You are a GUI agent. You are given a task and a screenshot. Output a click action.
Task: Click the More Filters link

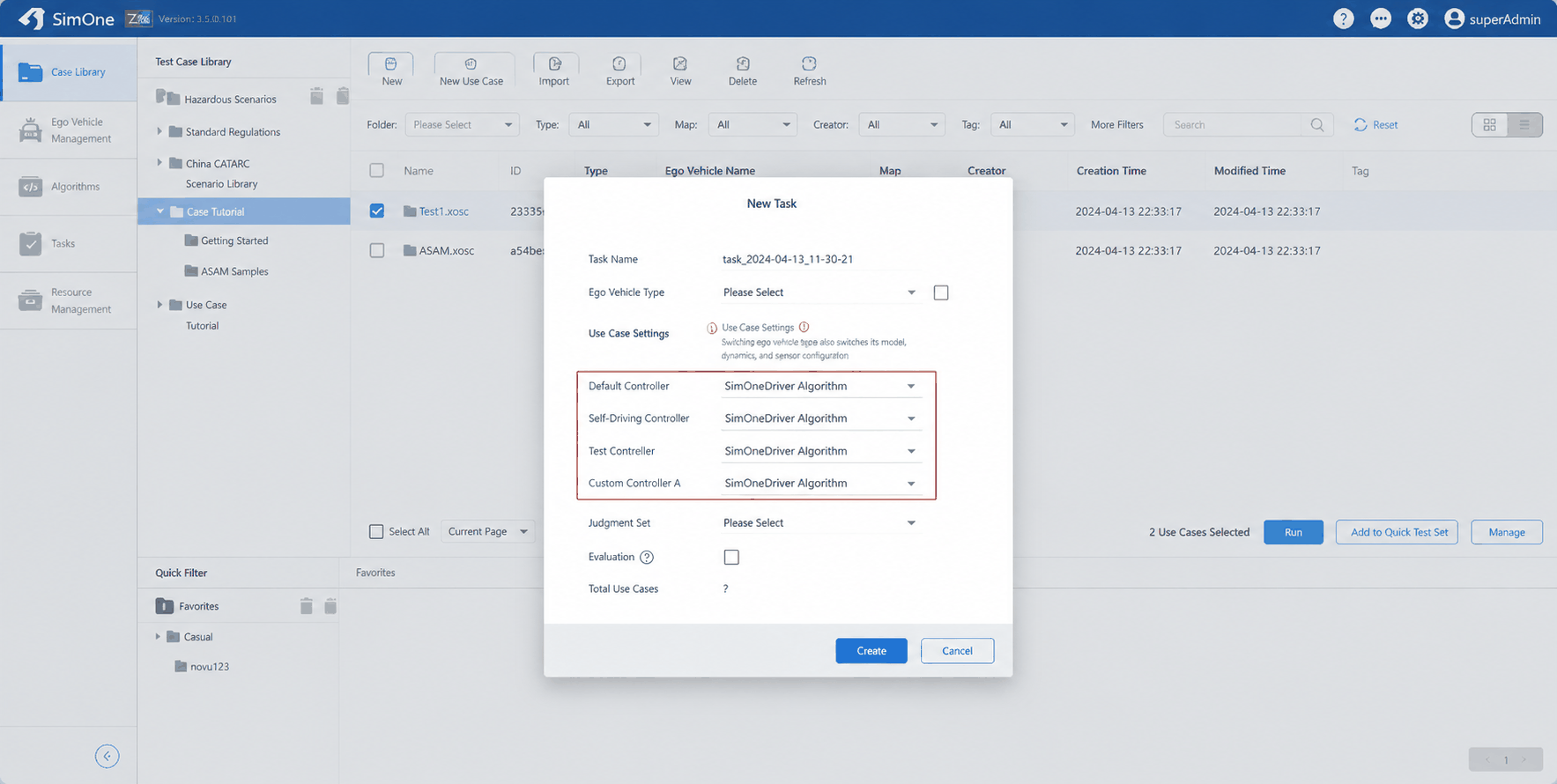1116,125
